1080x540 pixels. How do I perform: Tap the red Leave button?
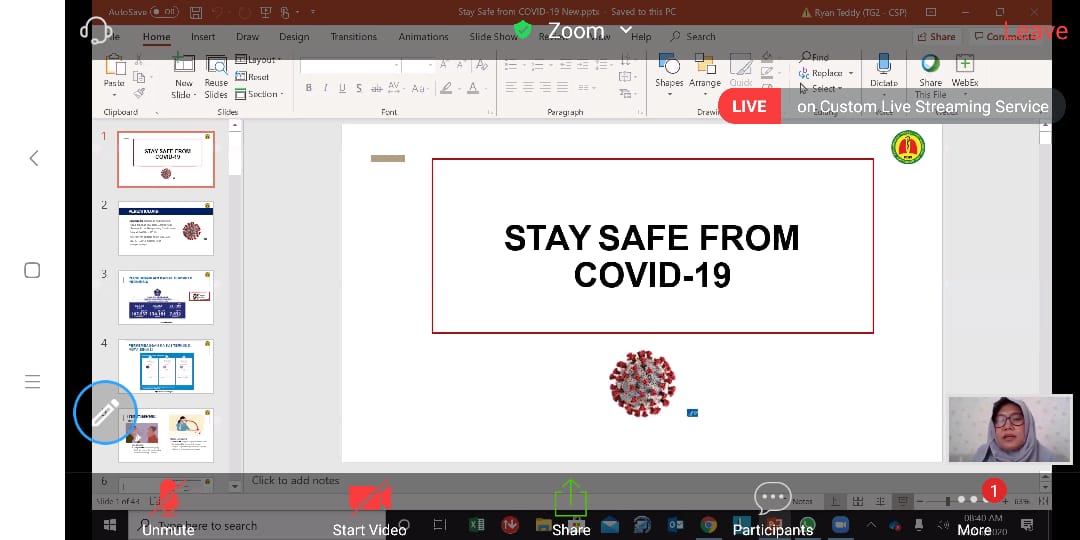tap(1035, 30)
